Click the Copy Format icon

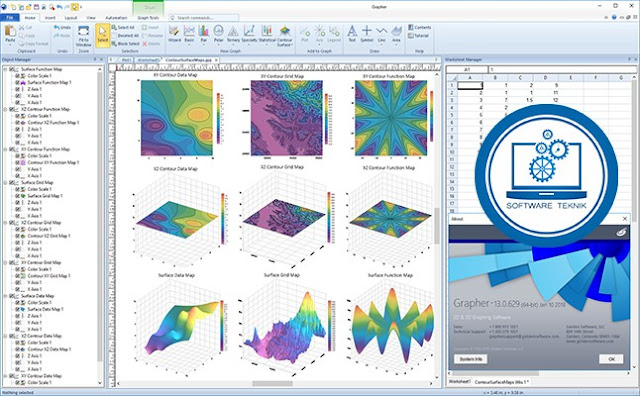click(22, 44)
